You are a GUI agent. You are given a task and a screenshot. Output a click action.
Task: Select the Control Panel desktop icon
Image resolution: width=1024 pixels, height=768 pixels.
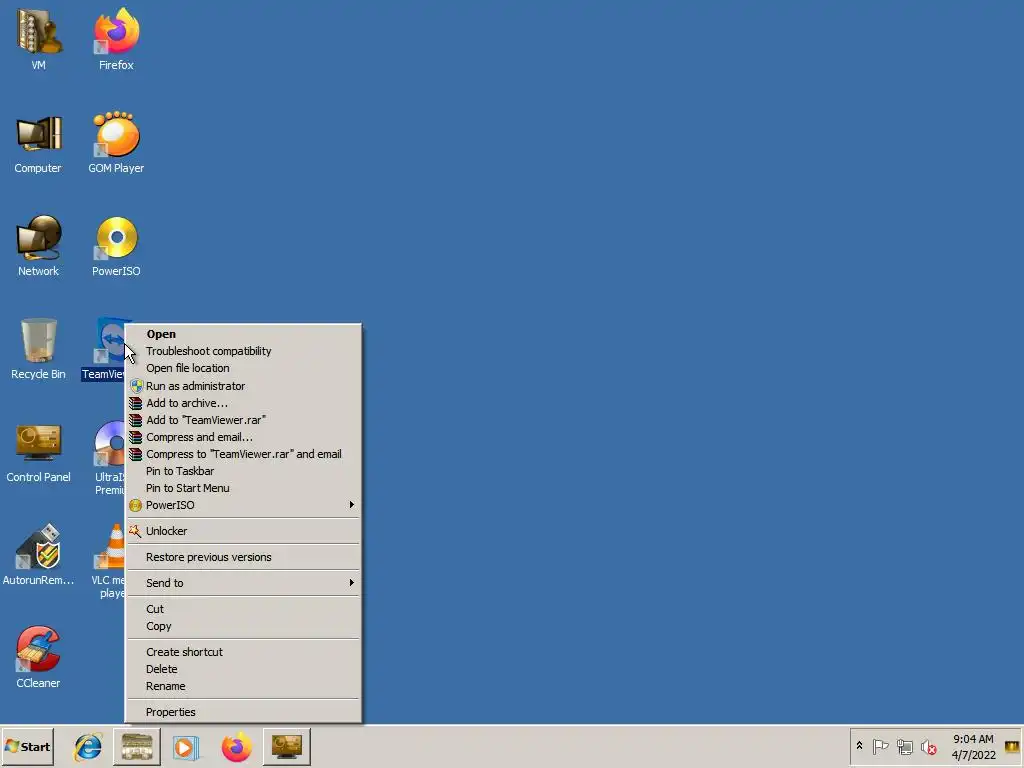[x=38, y=452]
